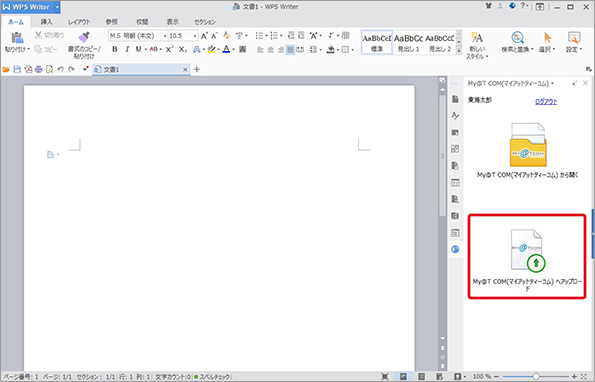Switch to the 校閲 (Review) ribbon tab
The height and width of the screenshot is (382, 595).
point(142,22)
